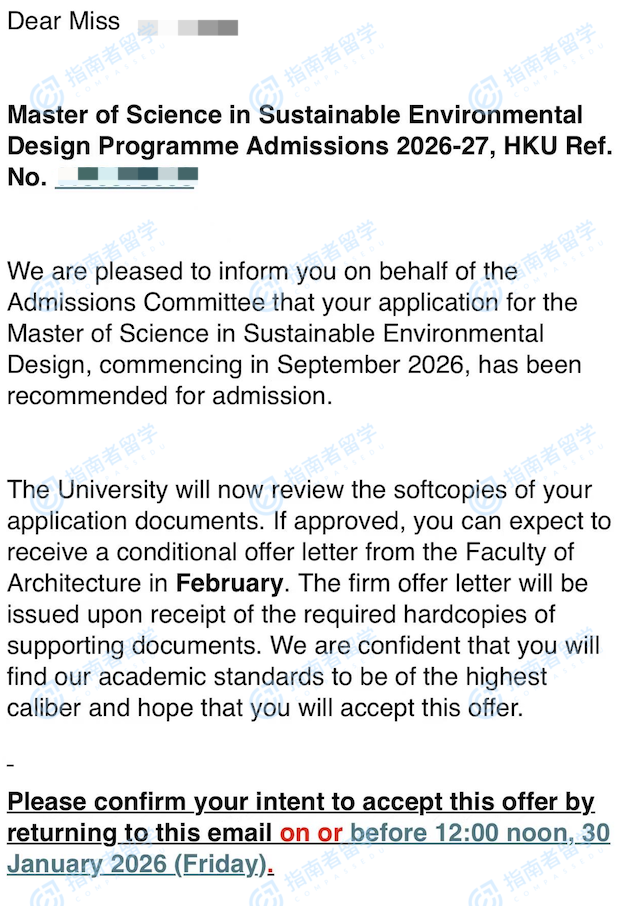Click the bold "February" word

point(229,582)
